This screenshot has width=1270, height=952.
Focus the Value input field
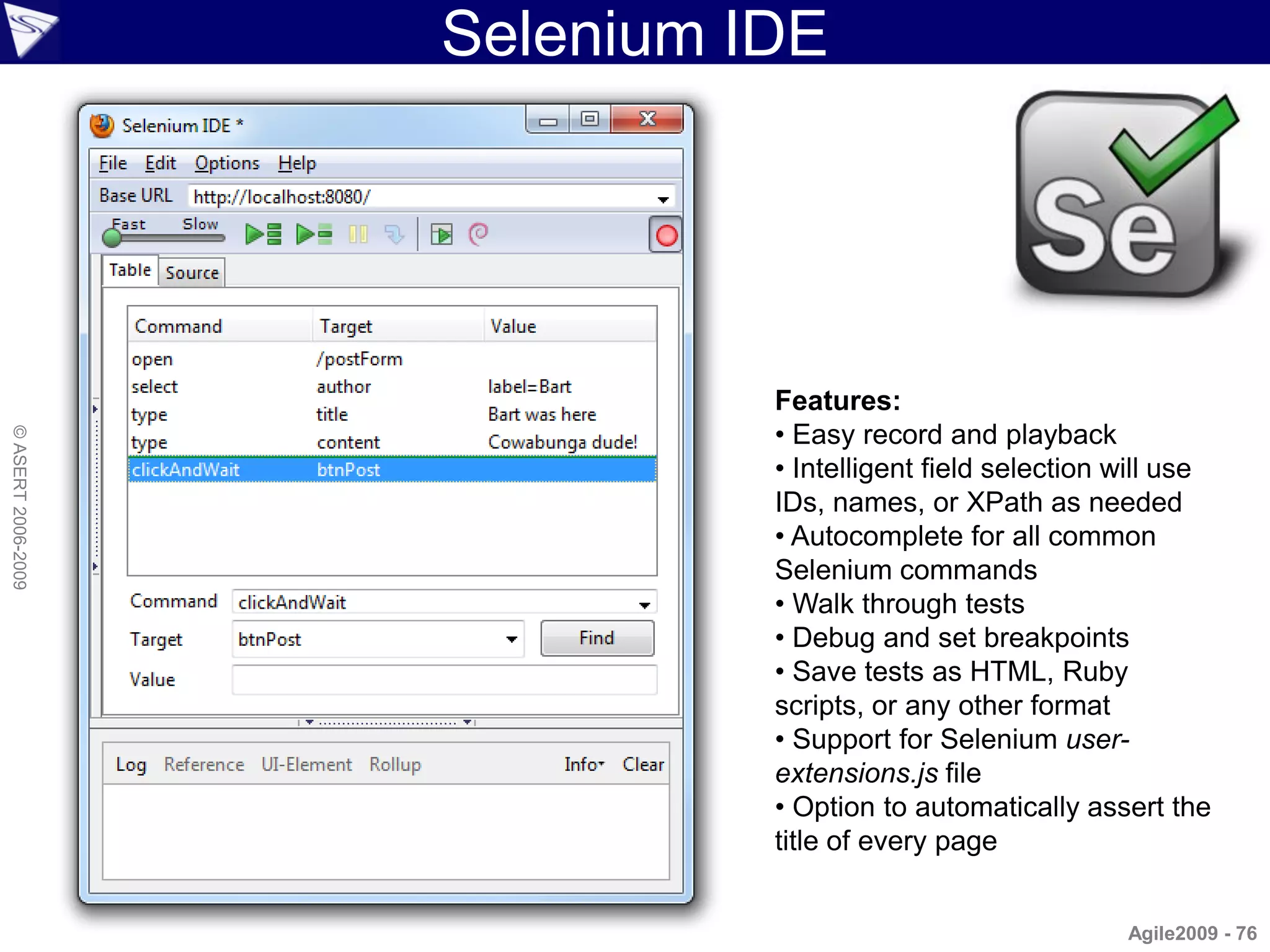pos(445,679)
